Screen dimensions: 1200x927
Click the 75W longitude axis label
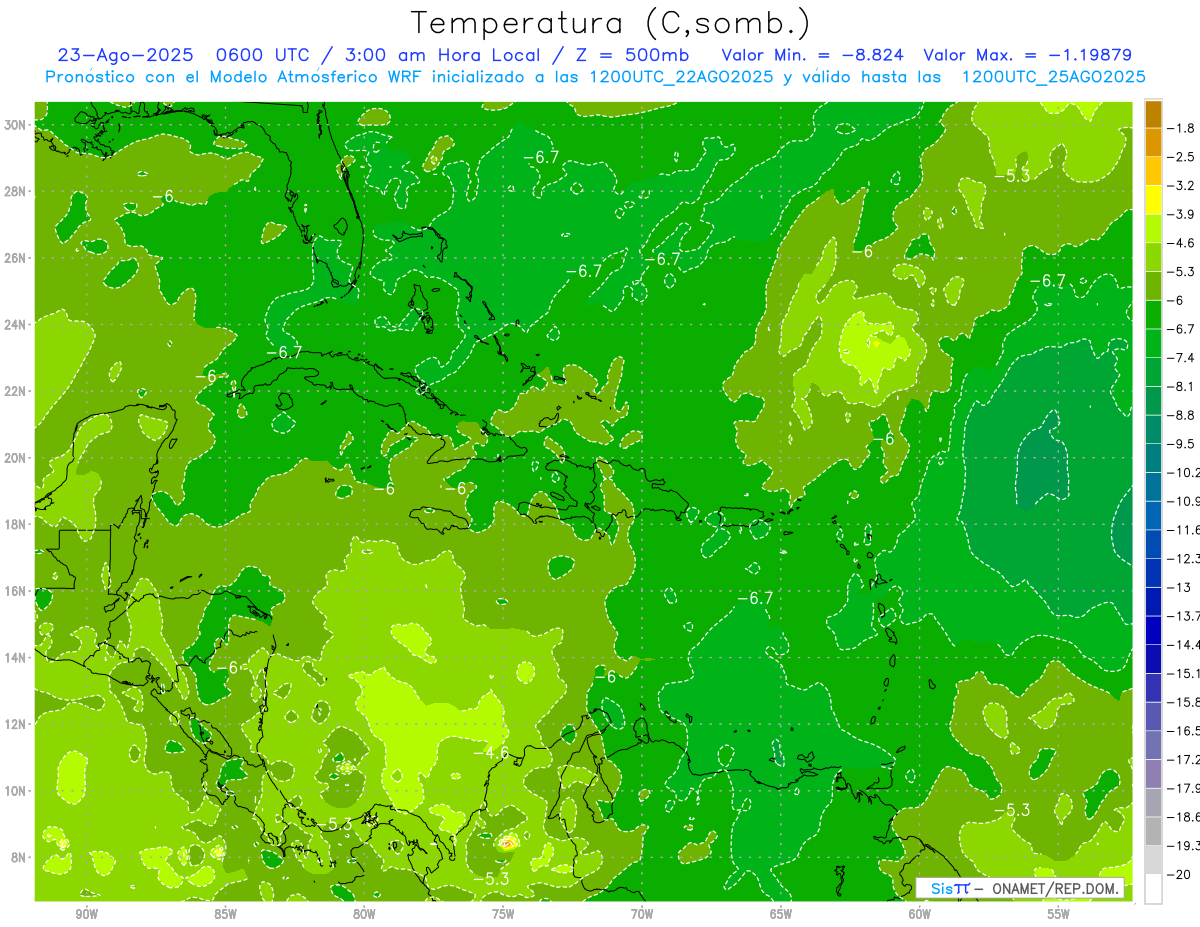(503, 915)
